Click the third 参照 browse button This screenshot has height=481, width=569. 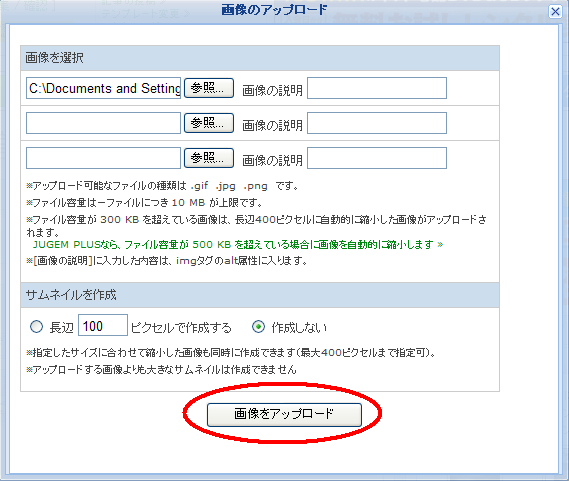click(x=209, y=158)
